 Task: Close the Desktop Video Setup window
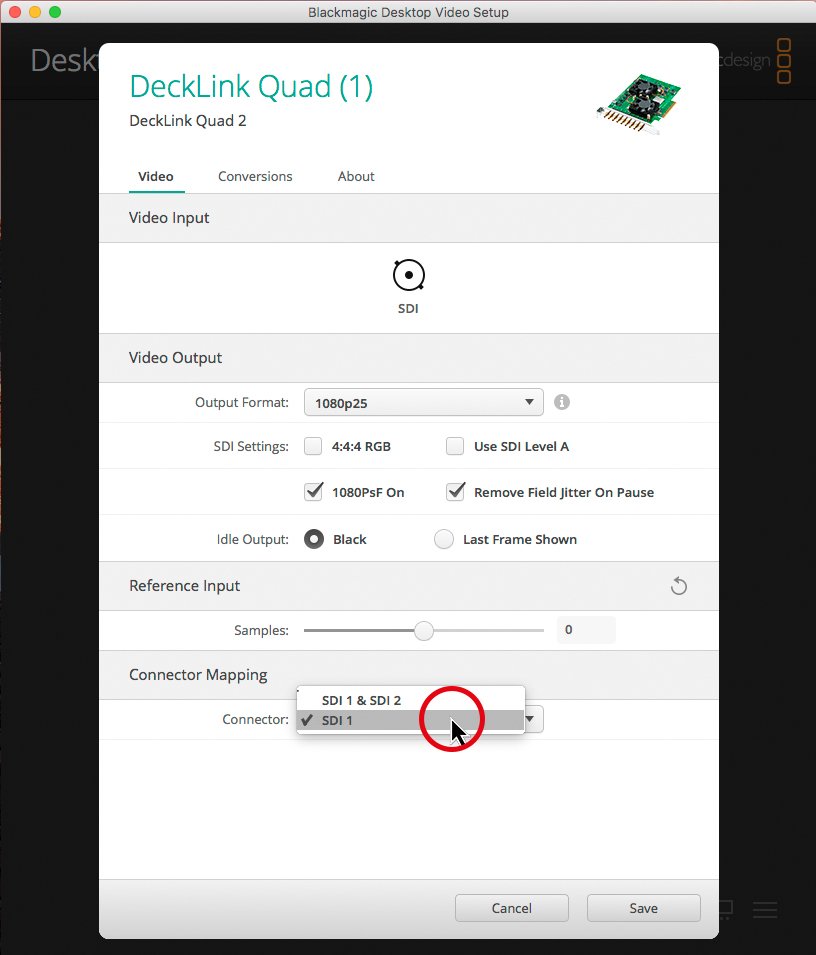pyautogui.click(x=15, y=12)
